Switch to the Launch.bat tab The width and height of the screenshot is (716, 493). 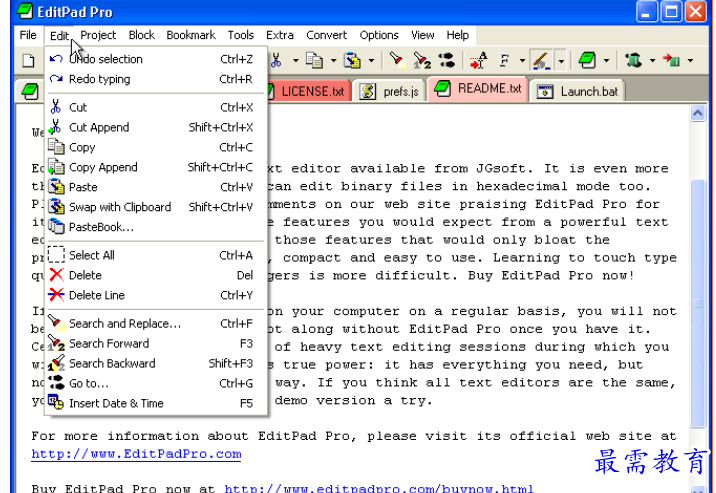(x=578, y=91)
